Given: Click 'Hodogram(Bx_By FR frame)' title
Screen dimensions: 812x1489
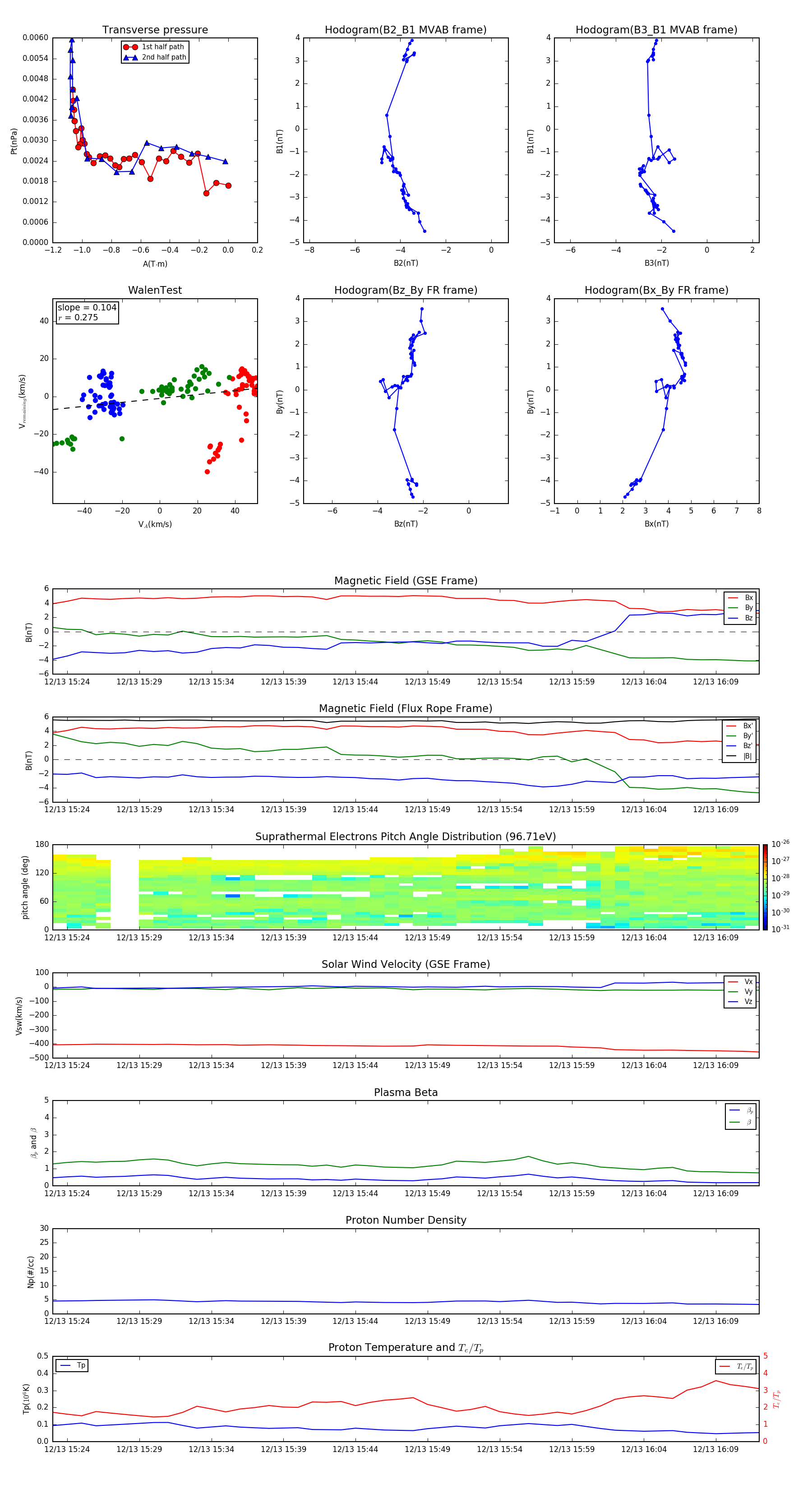Looking at the screenshot, I should click(656, 290).
